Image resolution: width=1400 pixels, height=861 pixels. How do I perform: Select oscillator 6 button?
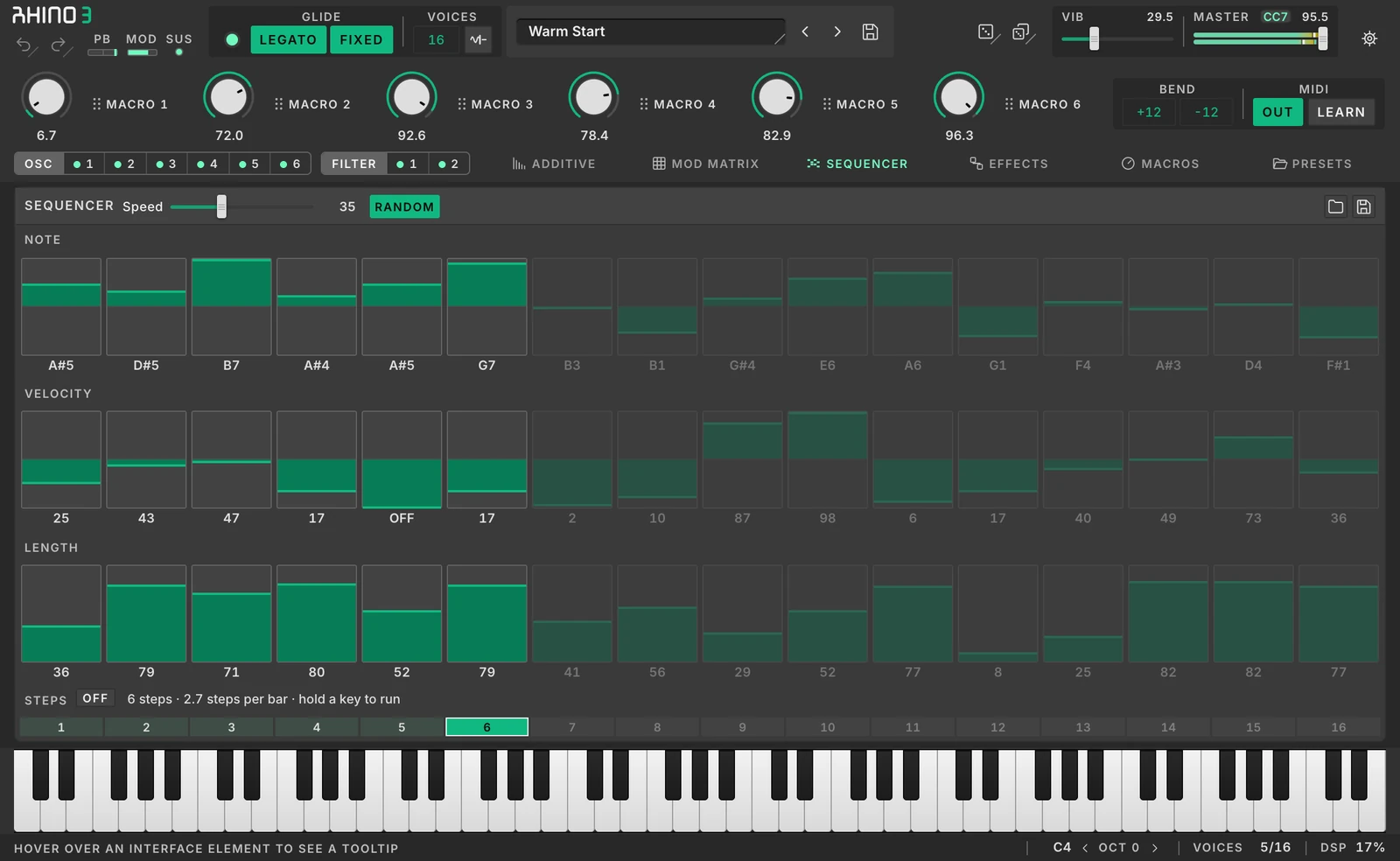point(290,164)
